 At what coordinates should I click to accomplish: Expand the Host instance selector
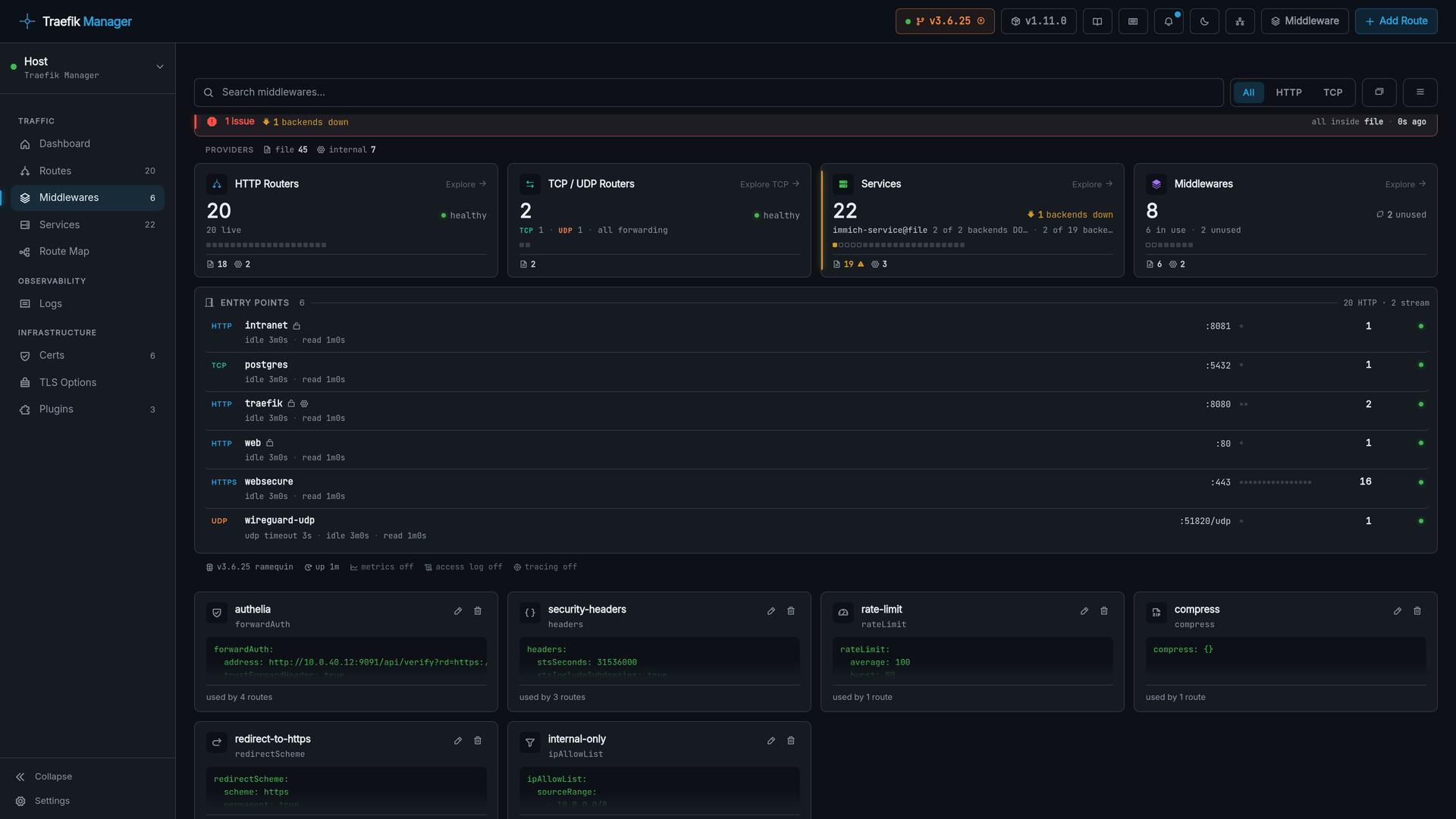(x=87, y=67)
